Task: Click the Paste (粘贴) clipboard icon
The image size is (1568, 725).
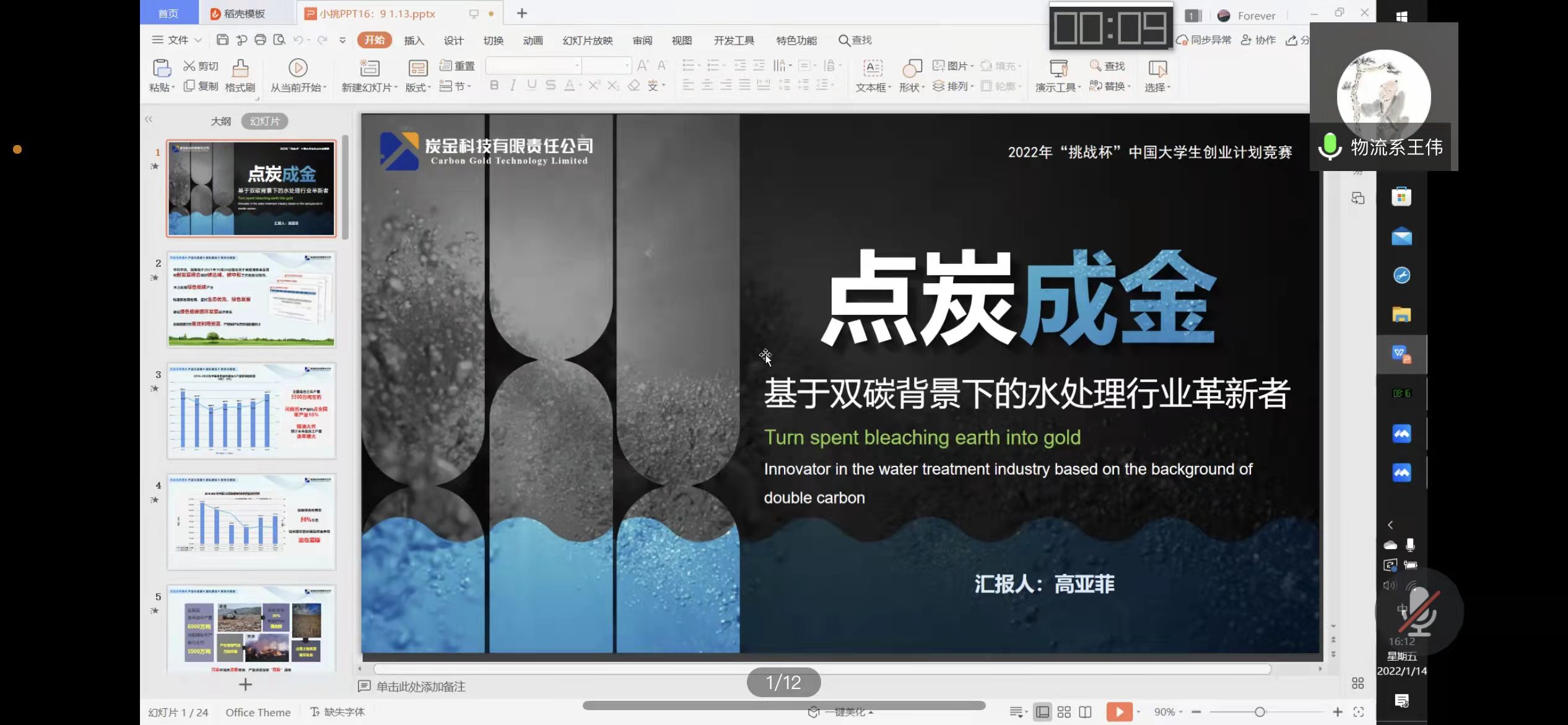Action: pyautogui.click(x=162, y=68)
